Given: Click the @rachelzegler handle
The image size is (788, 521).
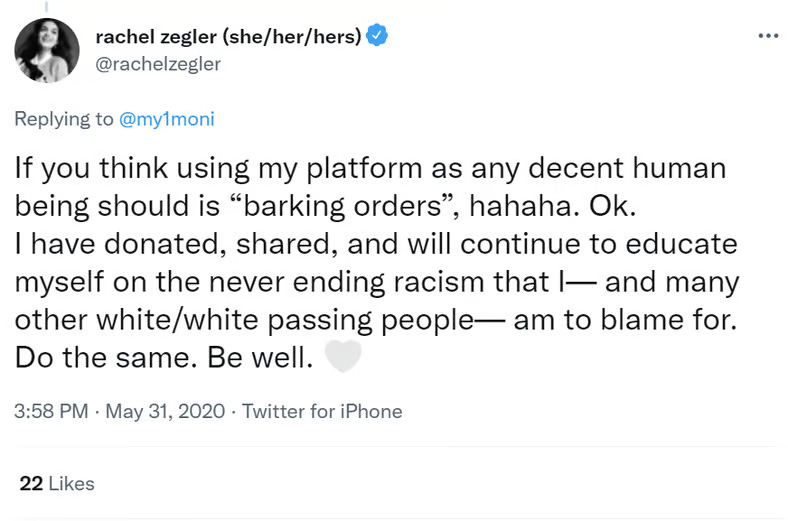Looking at the screenshot, I should [x=157, y=64].
